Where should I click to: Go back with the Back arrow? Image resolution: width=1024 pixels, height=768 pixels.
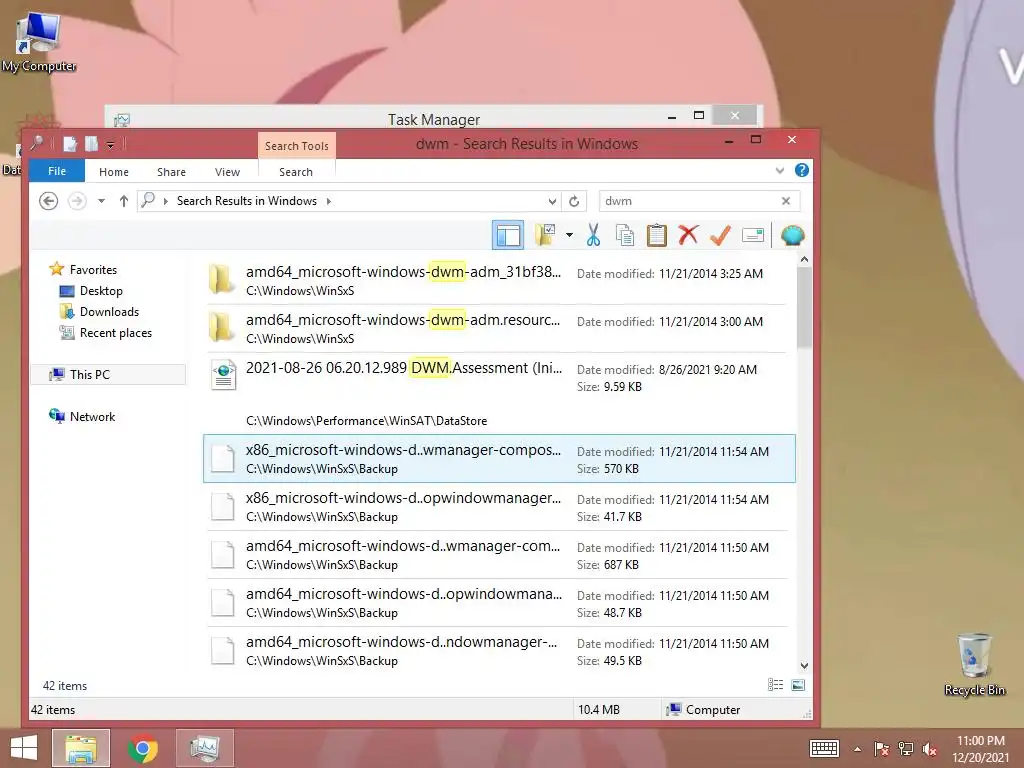tap(48, 200)
